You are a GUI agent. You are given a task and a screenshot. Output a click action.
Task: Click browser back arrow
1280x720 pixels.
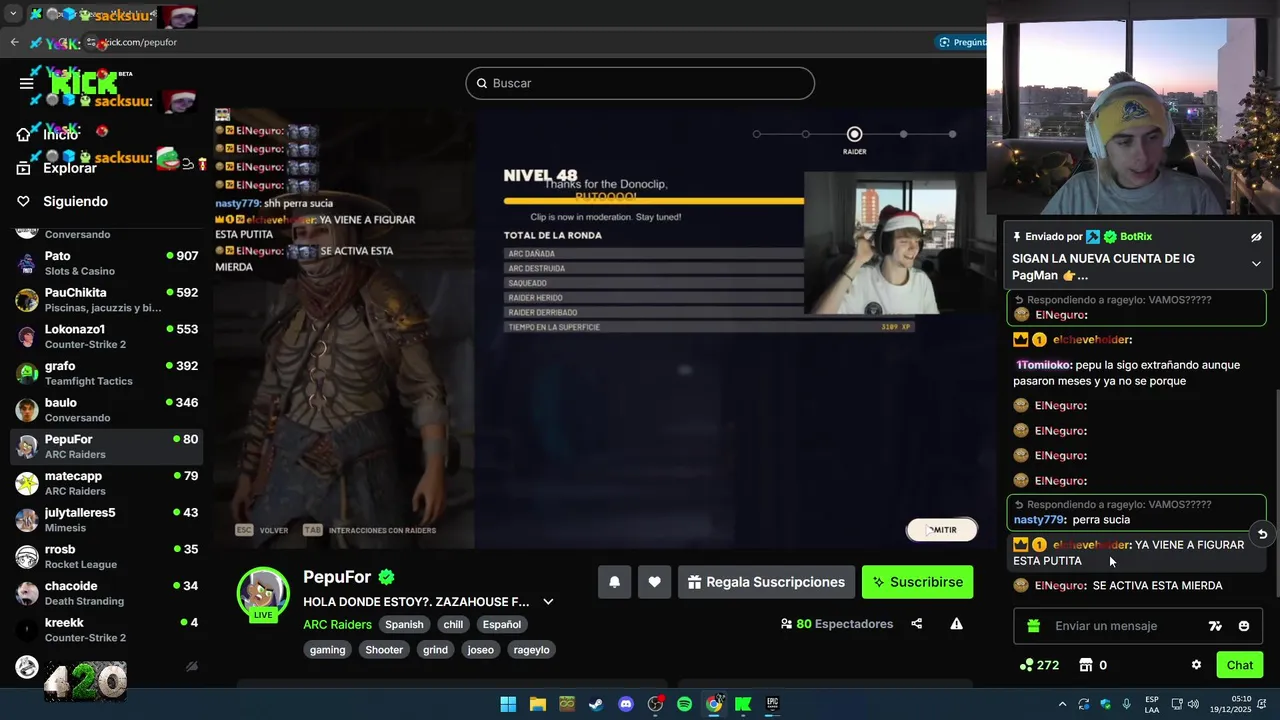click(x=14, y=42)
